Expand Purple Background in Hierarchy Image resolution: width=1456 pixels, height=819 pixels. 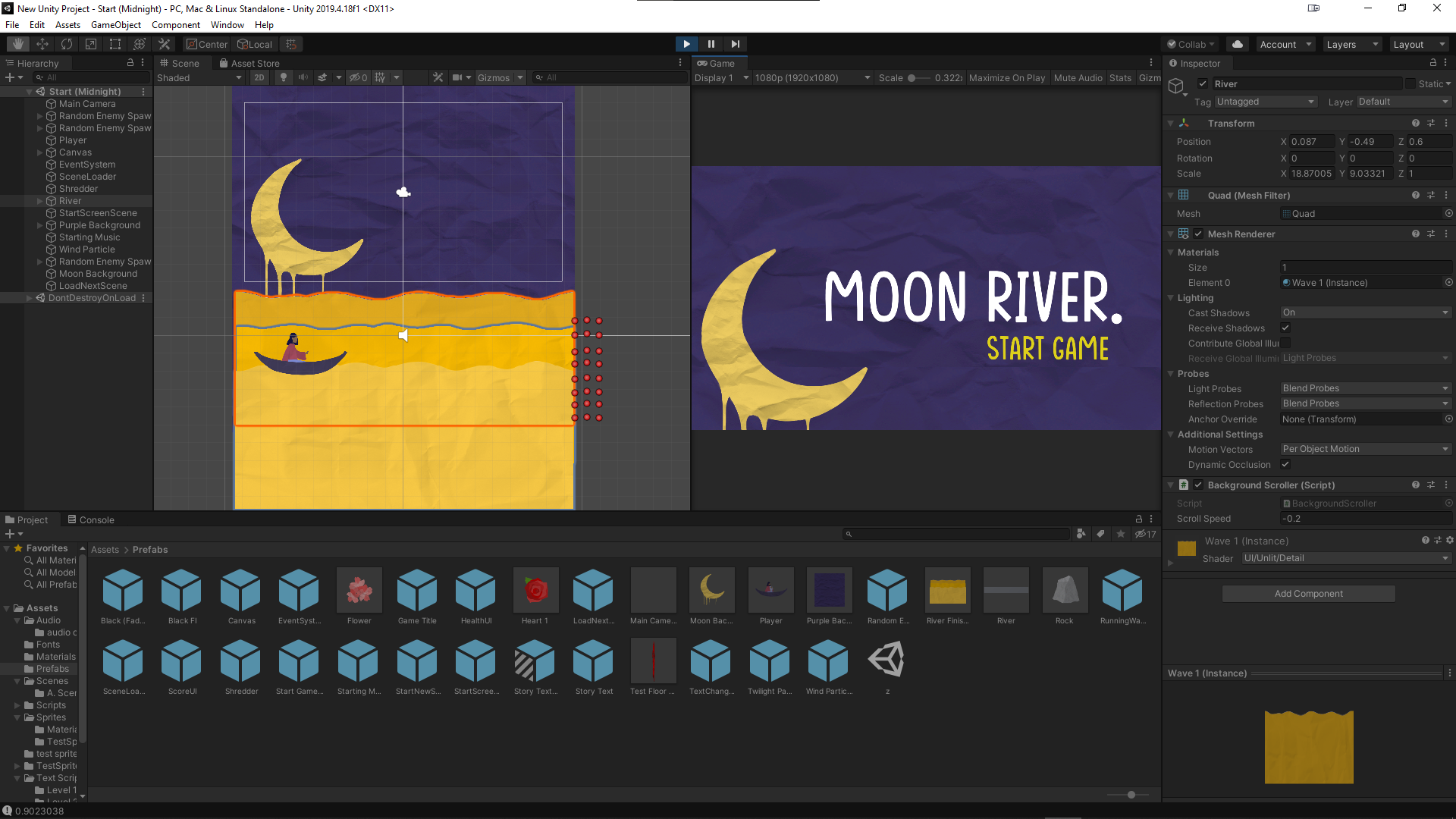(x=40, y=225)
